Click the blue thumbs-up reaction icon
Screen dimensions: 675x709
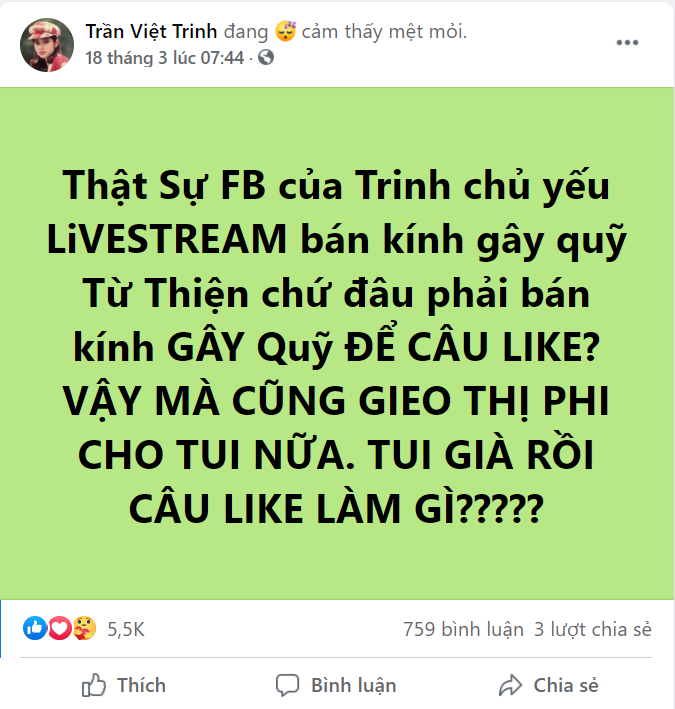[35, 628]
